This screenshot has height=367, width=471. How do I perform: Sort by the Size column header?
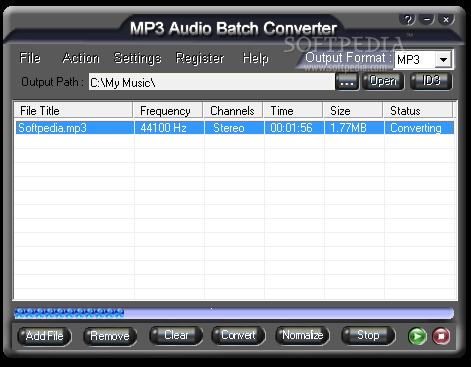353,111
